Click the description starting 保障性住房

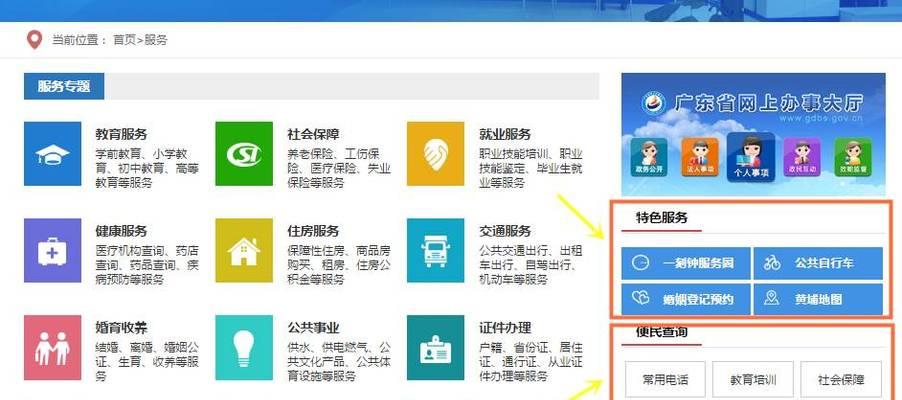[339, 266]
